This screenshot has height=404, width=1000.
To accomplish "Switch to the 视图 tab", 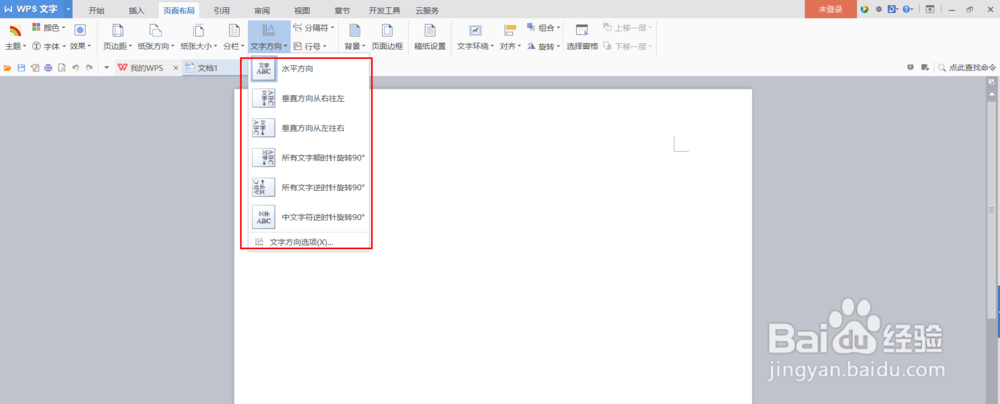I will point(302,10).
